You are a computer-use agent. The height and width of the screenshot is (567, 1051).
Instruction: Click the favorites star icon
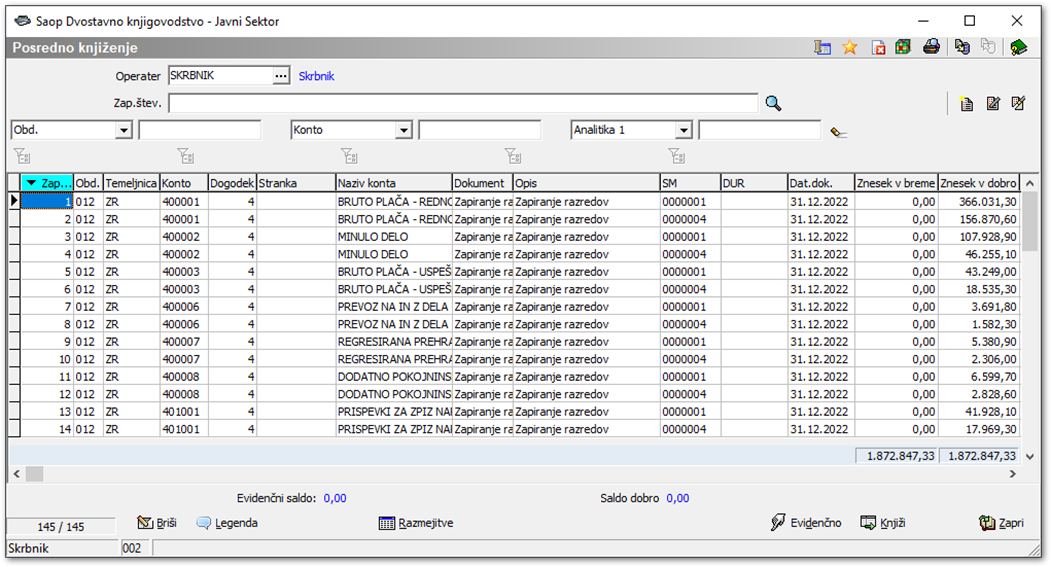coord(850,47)
